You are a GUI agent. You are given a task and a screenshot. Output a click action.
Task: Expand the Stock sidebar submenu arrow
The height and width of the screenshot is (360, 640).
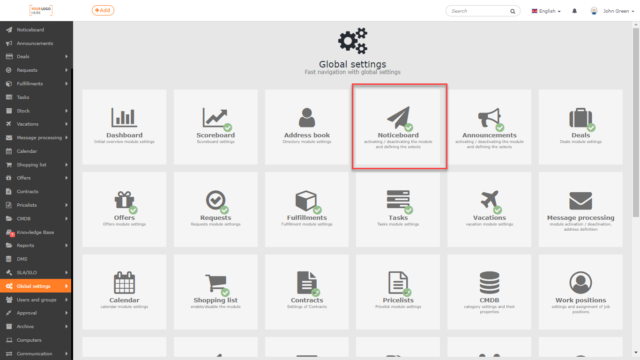66,111
